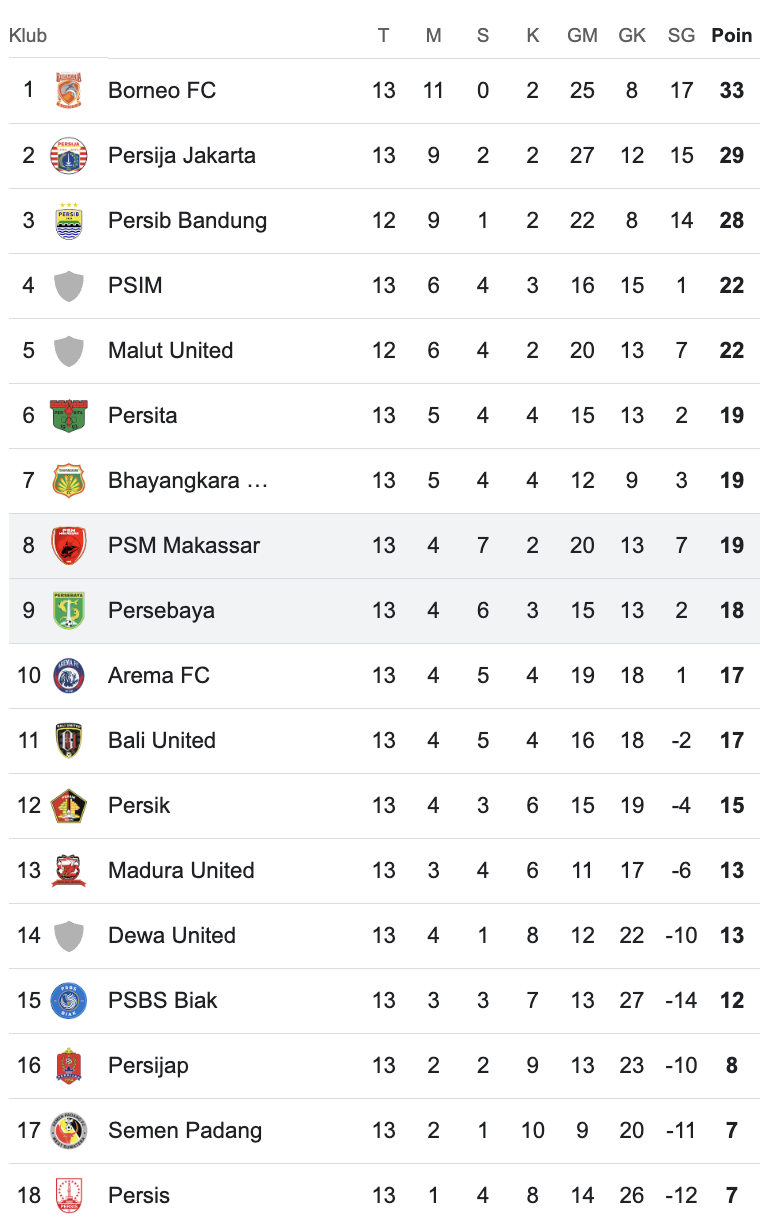The height and width of the screenshot is (1222, 760).
Task: Open the Malut United team link
Action: [170, 350]
